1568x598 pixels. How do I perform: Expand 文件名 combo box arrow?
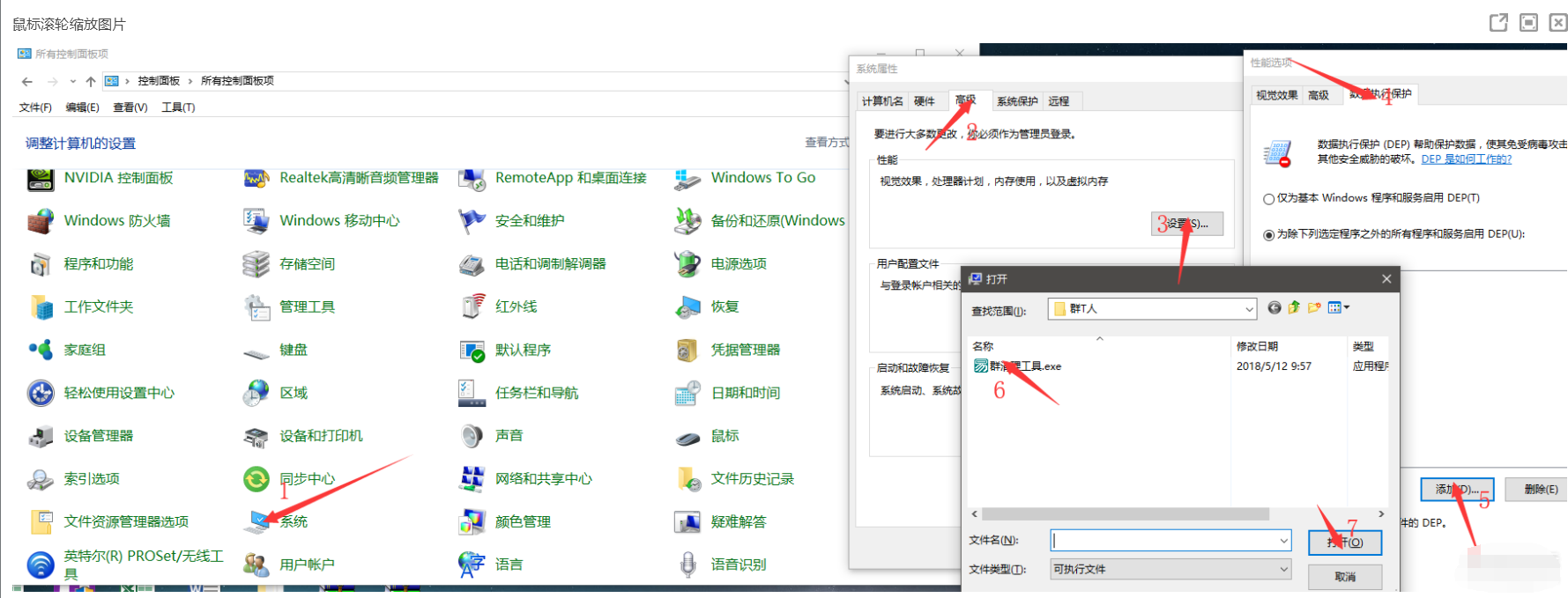[x=1283, y=541]
